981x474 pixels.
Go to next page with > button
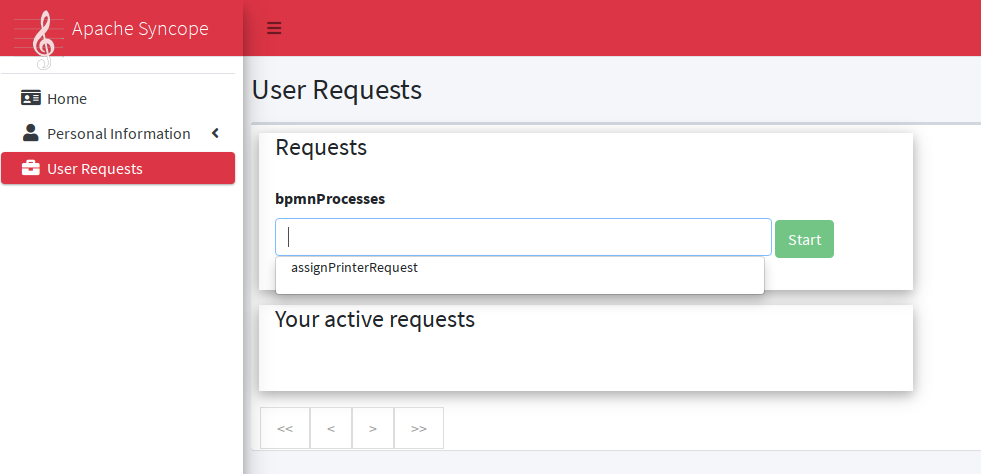click(373, 428)
